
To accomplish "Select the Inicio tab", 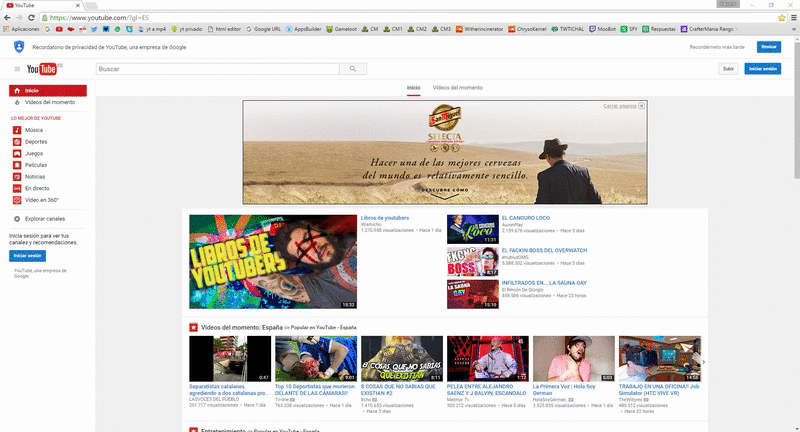I will (413, 88).
